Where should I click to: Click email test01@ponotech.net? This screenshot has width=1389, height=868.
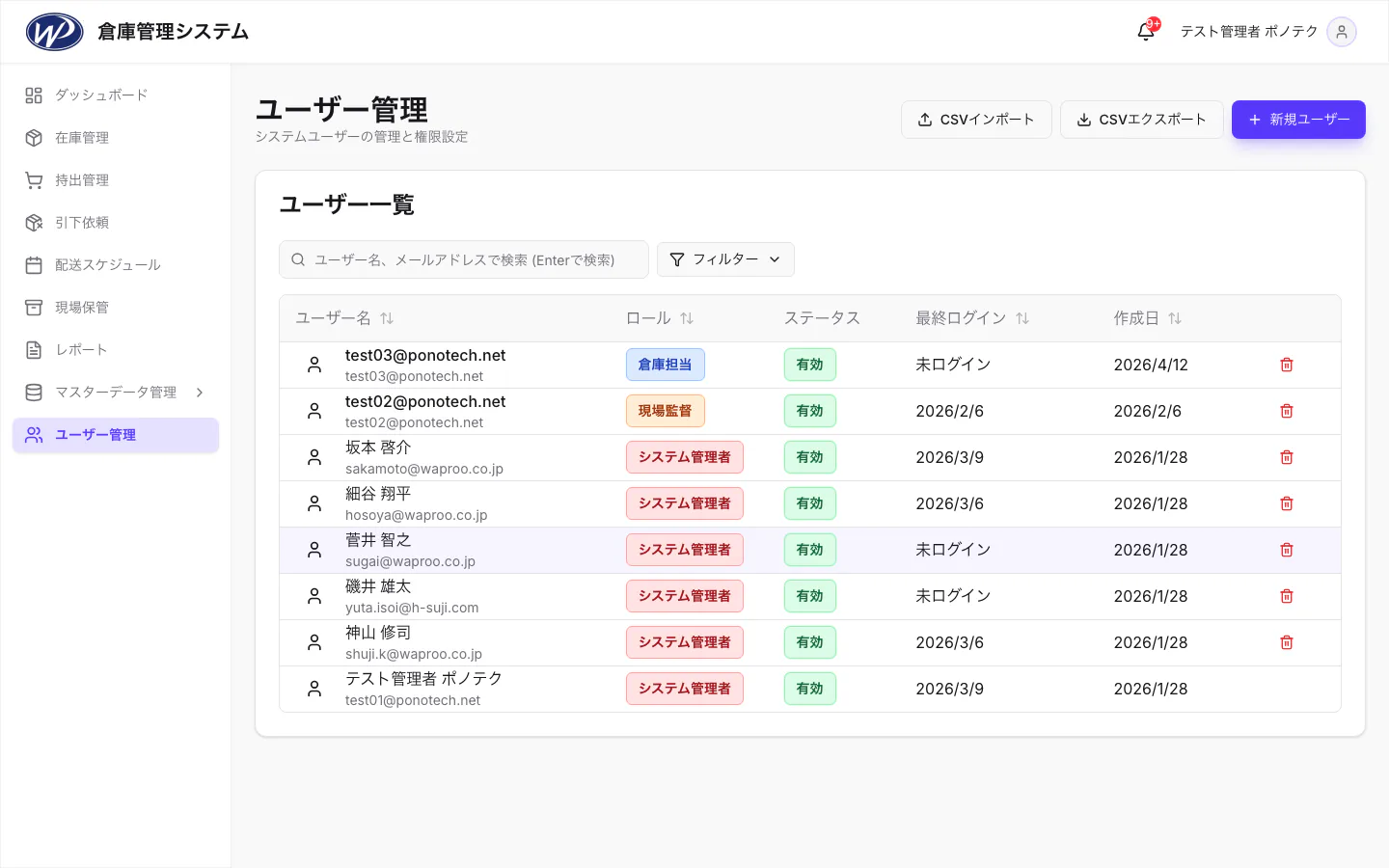(413, 700)
